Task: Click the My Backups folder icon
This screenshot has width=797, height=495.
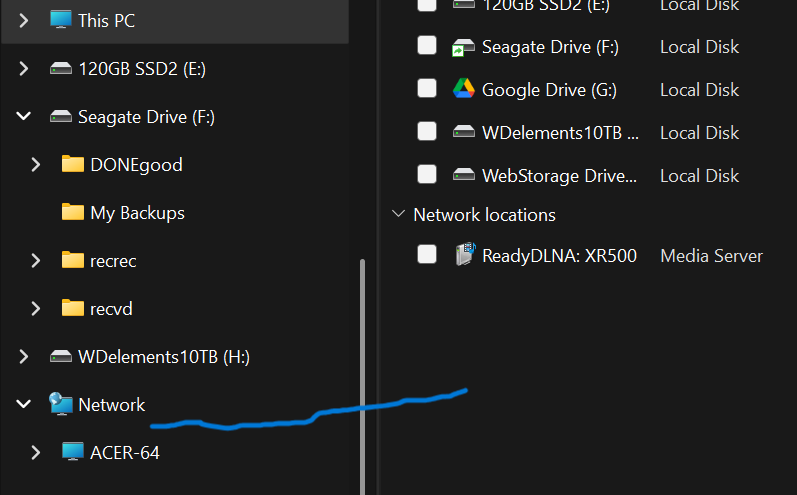Action: coord(73,212)
